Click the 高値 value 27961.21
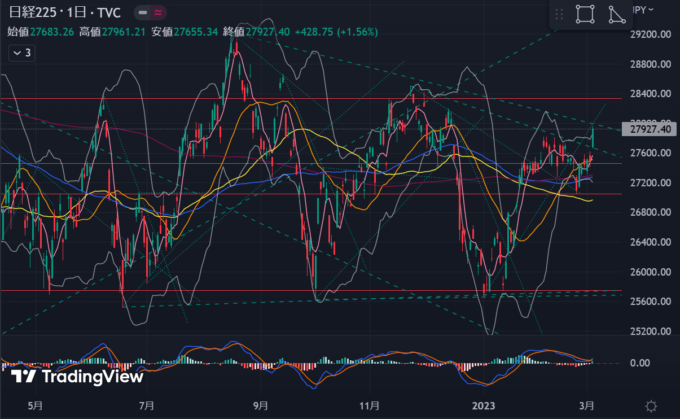This screenshot has height=419, width=680. pos(130,32)
